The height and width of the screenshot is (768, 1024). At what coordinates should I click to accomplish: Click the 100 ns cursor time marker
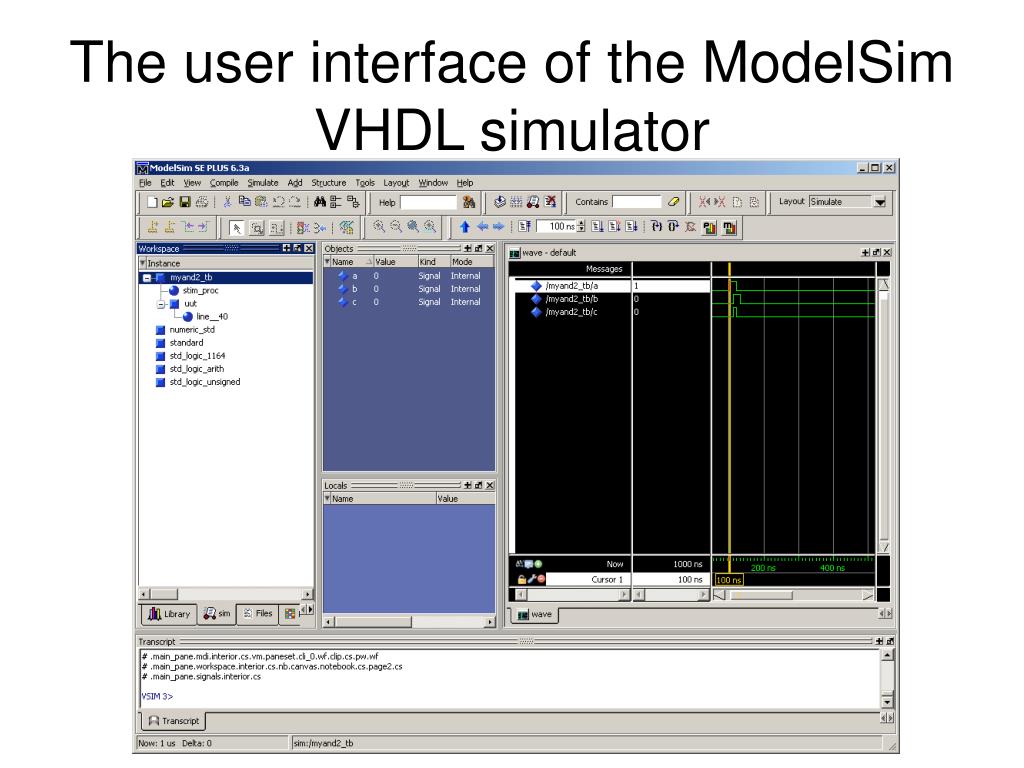pyautogui.click(x=729, y=580)
